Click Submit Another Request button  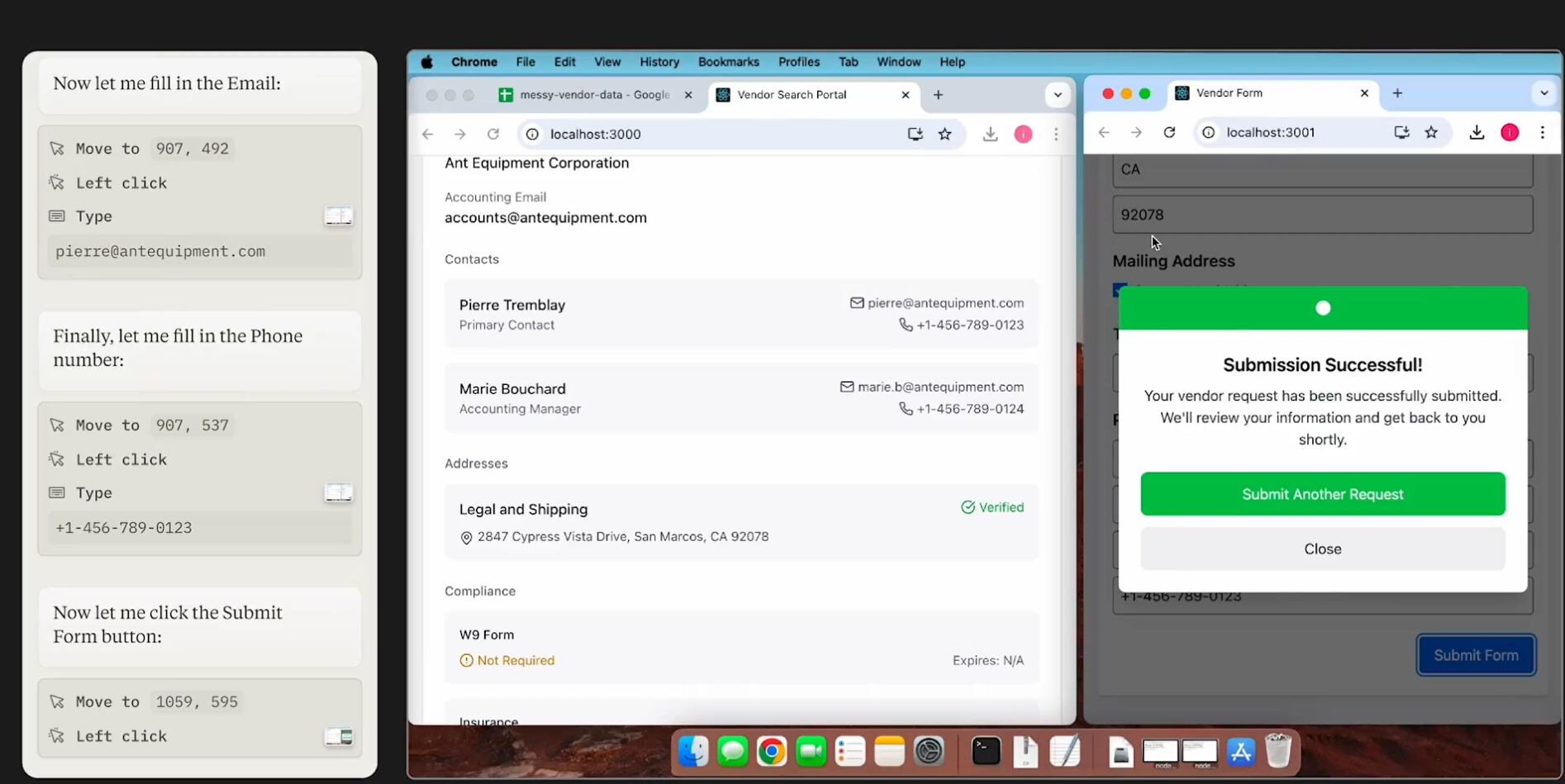pos(1322,494)
